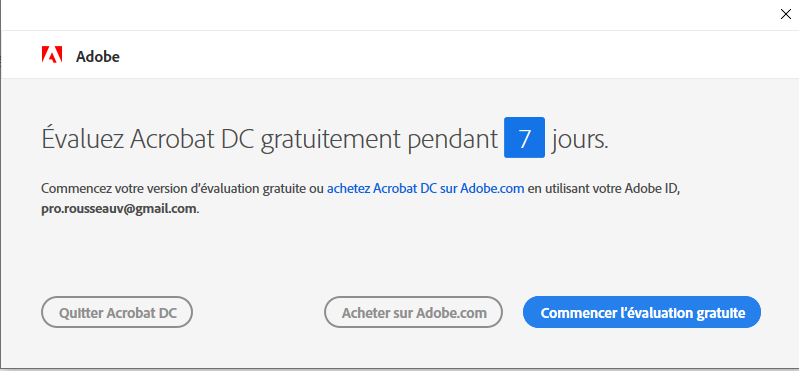Image resolution: width=799 pixels, height=371 pixels.
Task: Click the blue 7 days badge
Action: [x=524, y=138]
